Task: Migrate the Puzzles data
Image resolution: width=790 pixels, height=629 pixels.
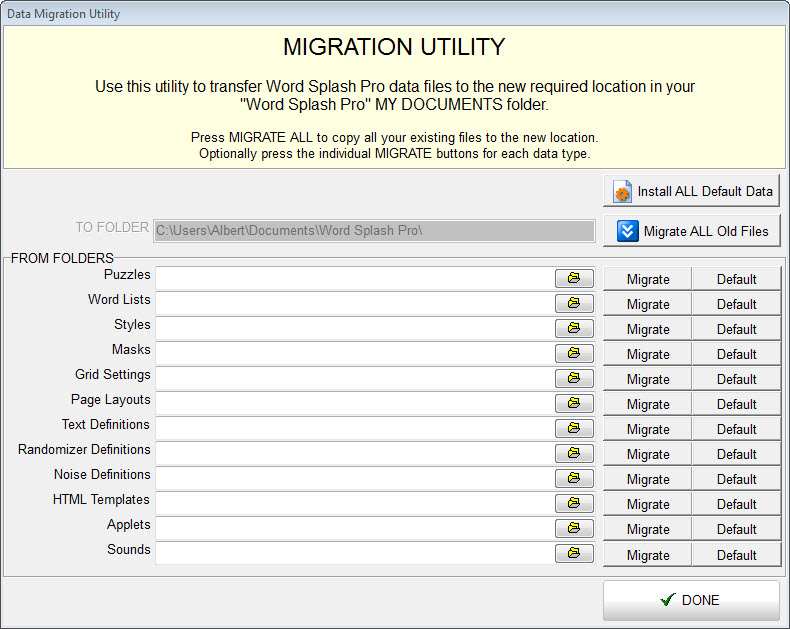Action: tap(647, 279)
